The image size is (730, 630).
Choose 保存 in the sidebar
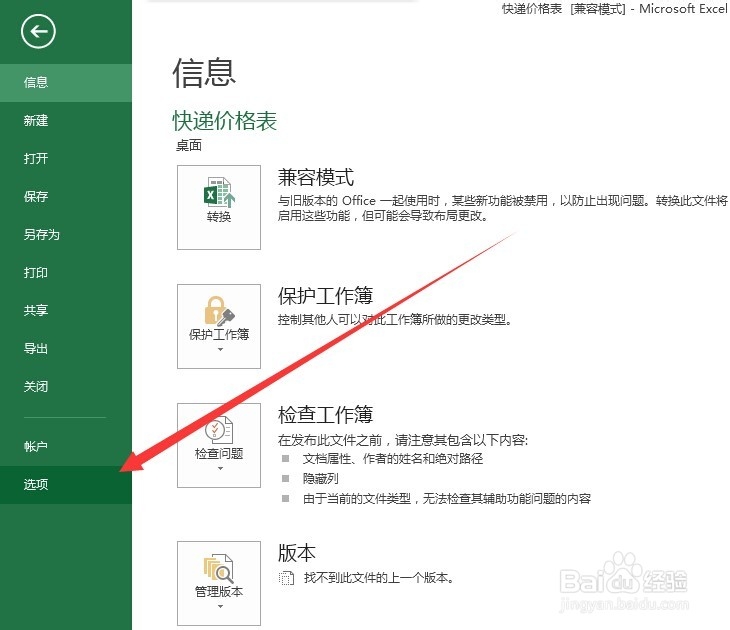[x=66, y=196]
